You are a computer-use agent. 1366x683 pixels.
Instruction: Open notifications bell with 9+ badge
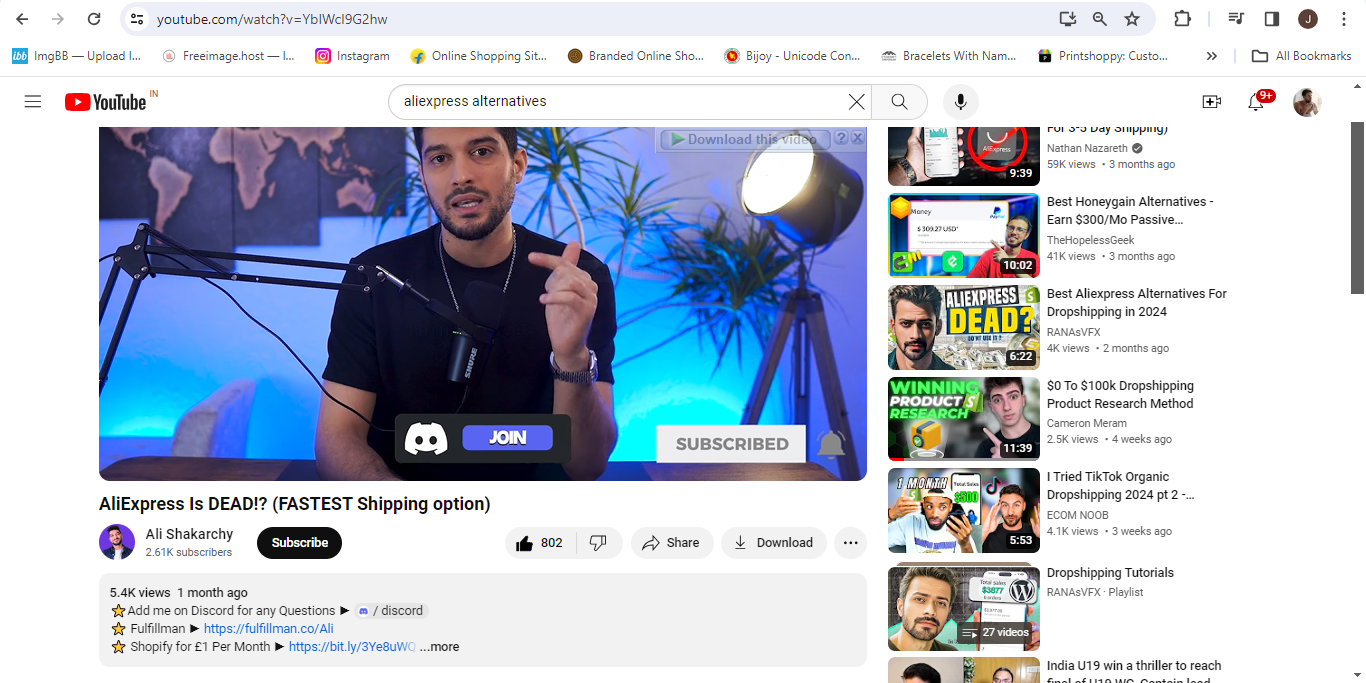pos(1256,101)
